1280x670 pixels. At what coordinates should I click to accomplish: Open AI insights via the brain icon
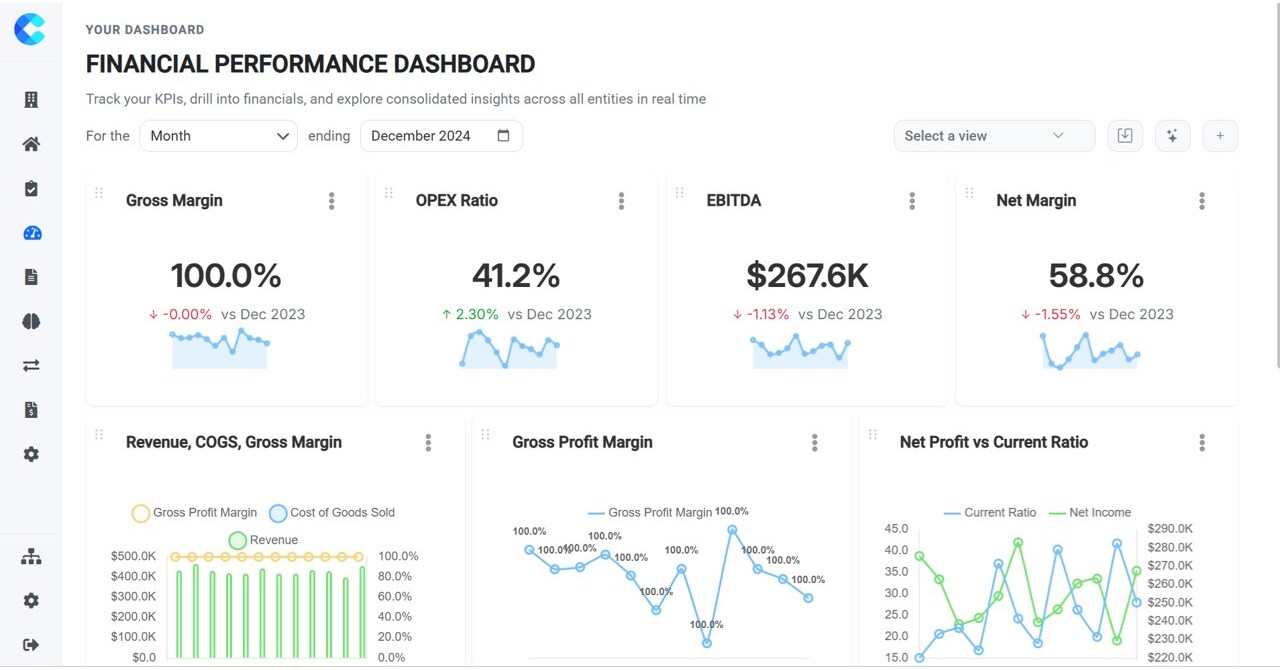30,321
